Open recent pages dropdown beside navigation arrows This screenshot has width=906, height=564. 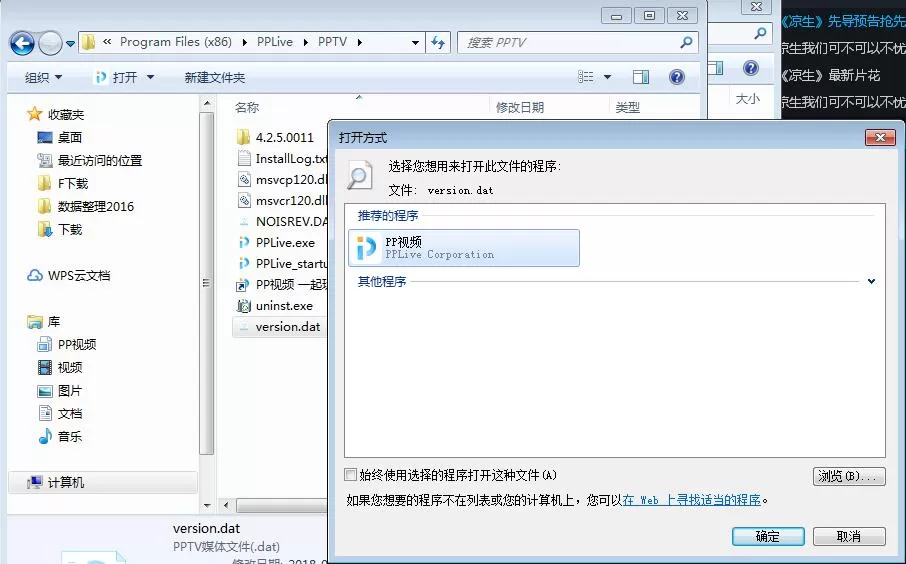point(70,43)
